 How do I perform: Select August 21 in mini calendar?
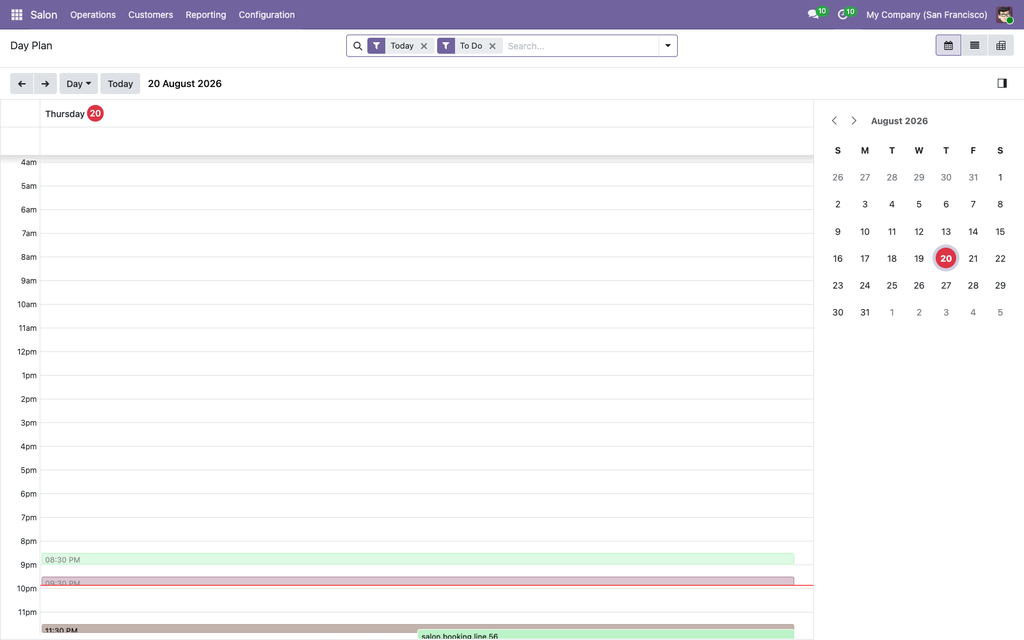973,259
